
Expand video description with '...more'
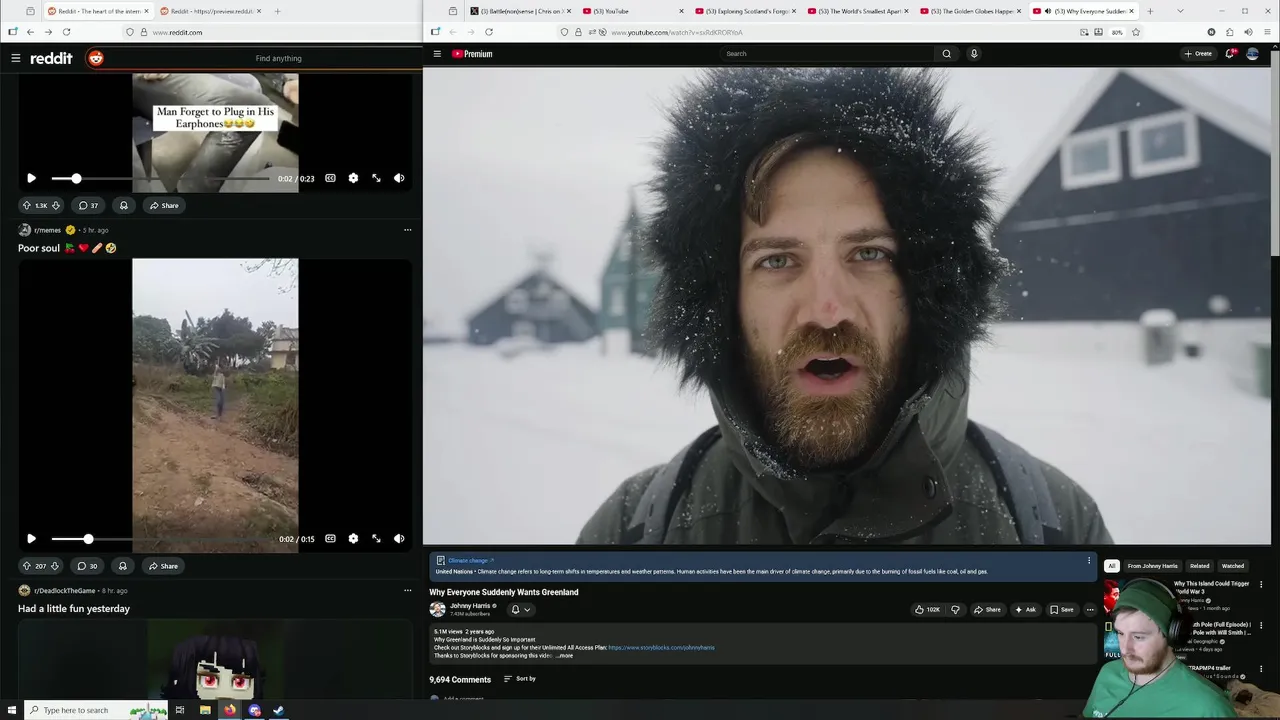(565, 656)
